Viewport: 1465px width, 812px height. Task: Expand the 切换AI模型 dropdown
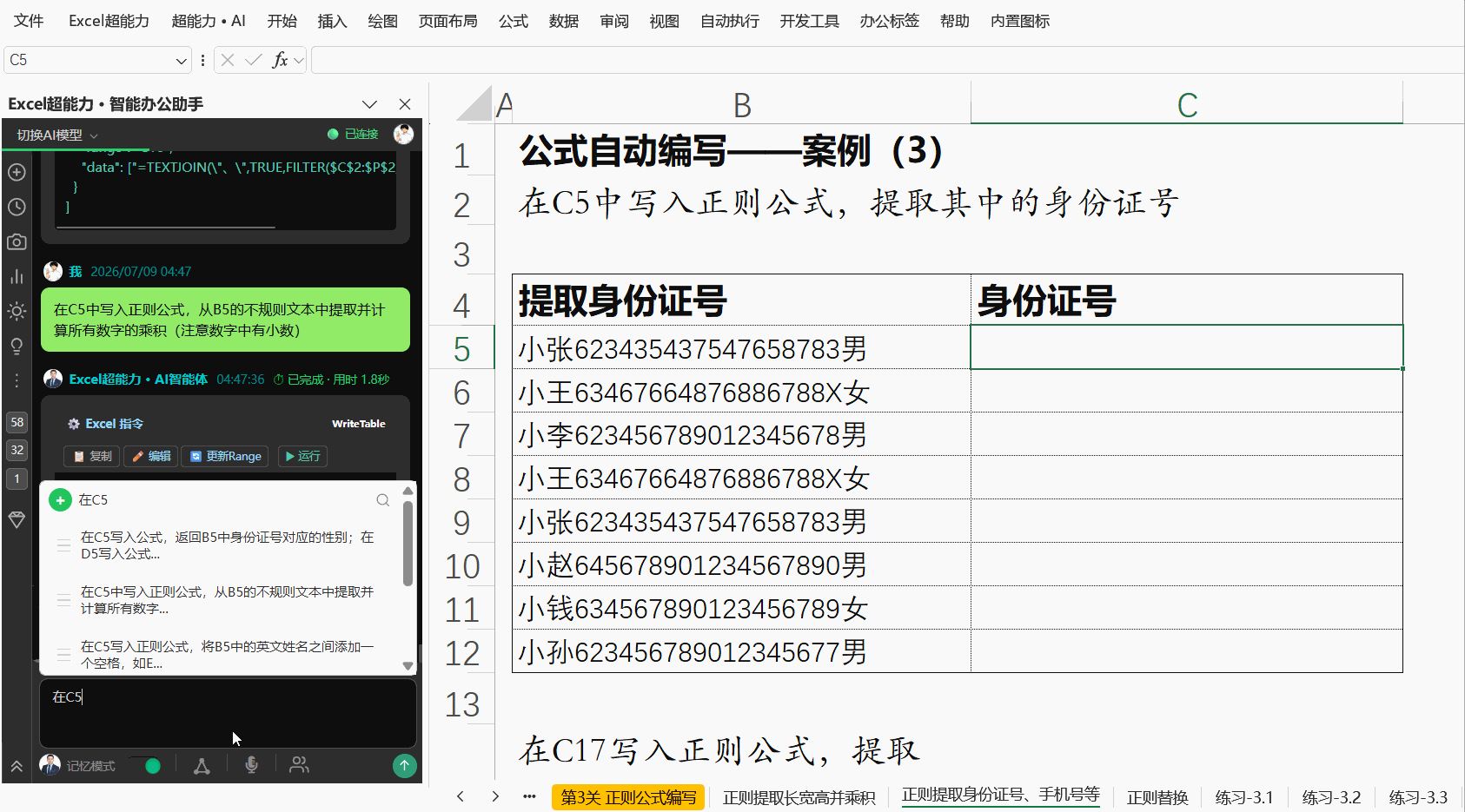point(57,135)
